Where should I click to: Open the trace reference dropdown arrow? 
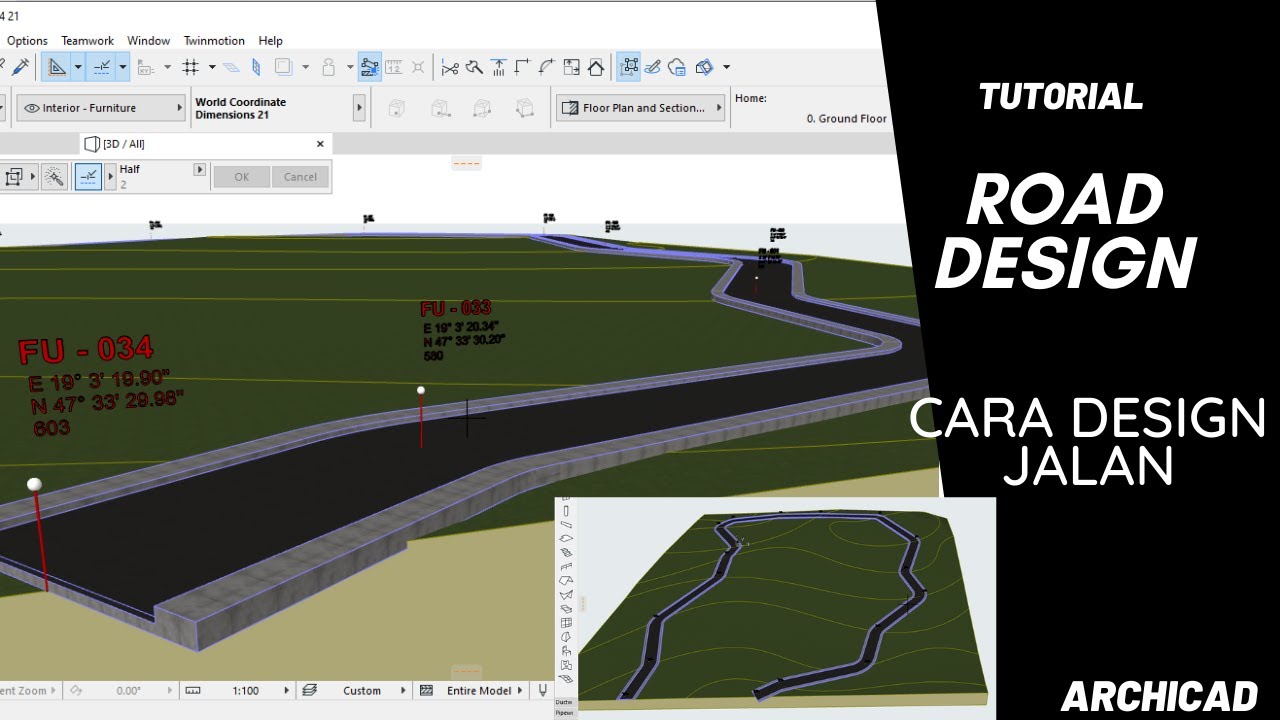(306, 67)
